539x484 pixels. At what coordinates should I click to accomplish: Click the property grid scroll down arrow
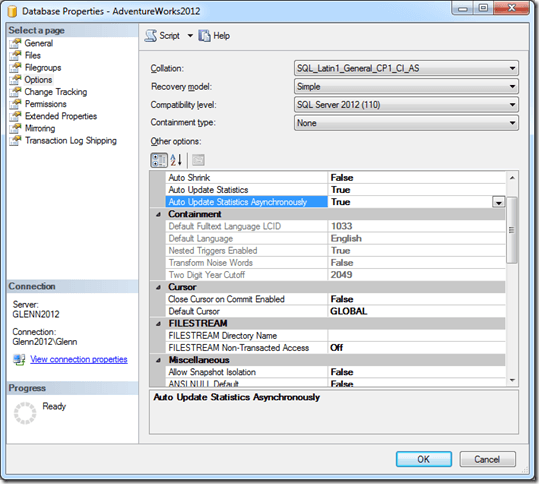tap(512, 380)
